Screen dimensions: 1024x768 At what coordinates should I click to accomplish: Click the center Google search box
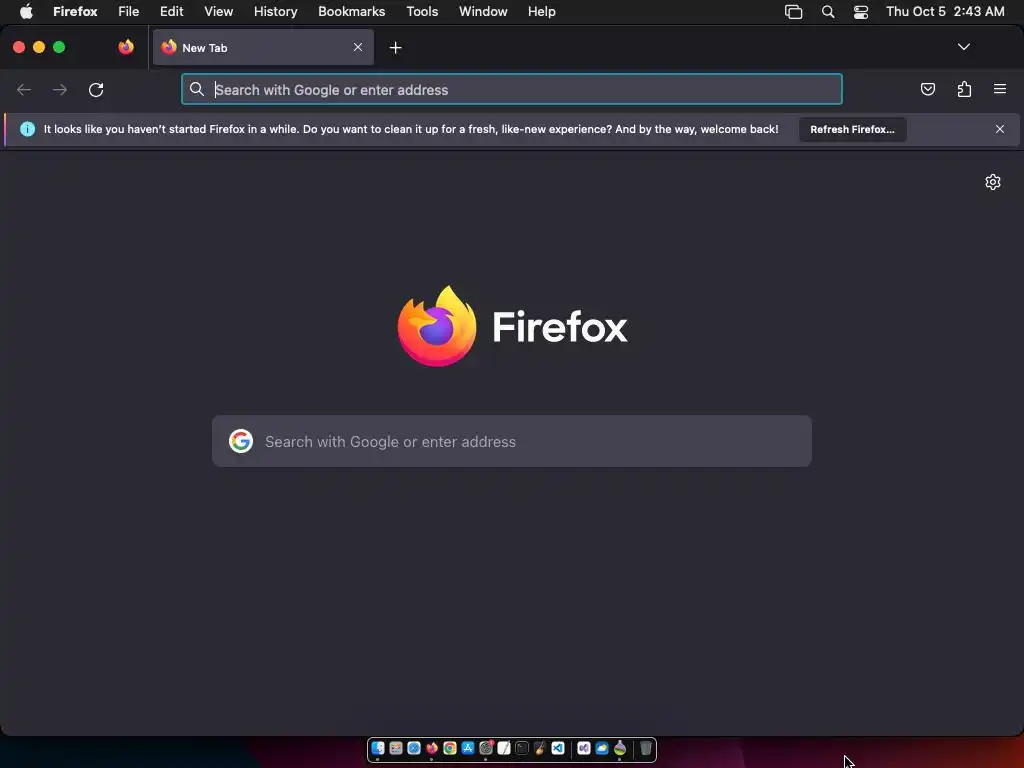(x=511, y=441)
